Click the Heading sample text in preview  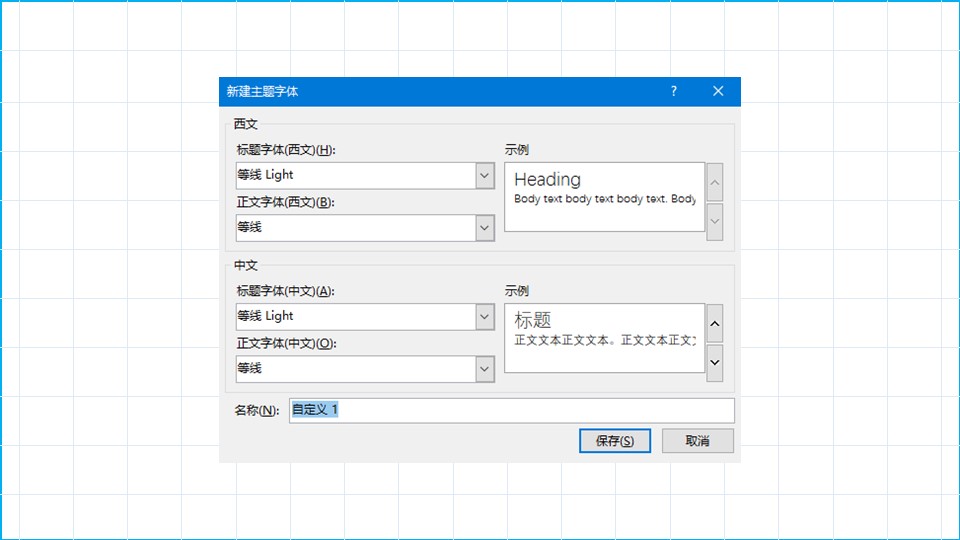pos(547,179)
